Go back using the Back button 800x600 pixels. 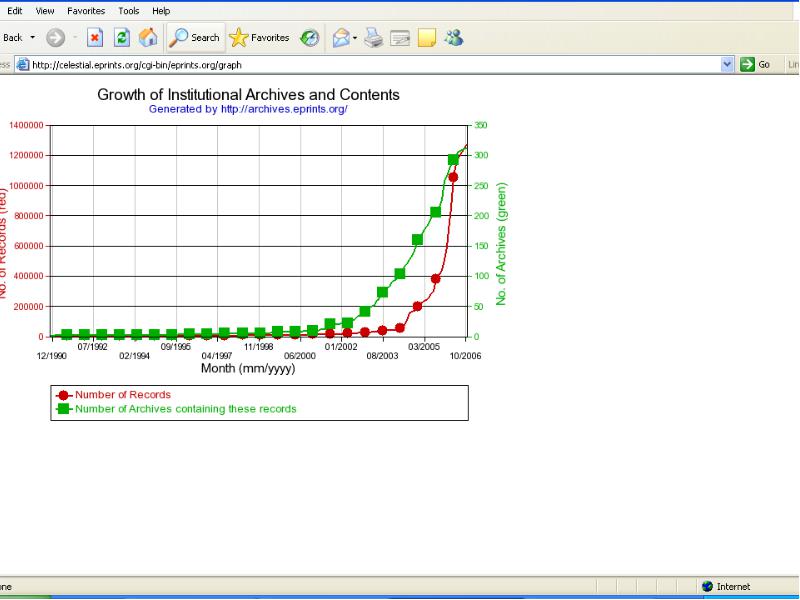[13, 38]
